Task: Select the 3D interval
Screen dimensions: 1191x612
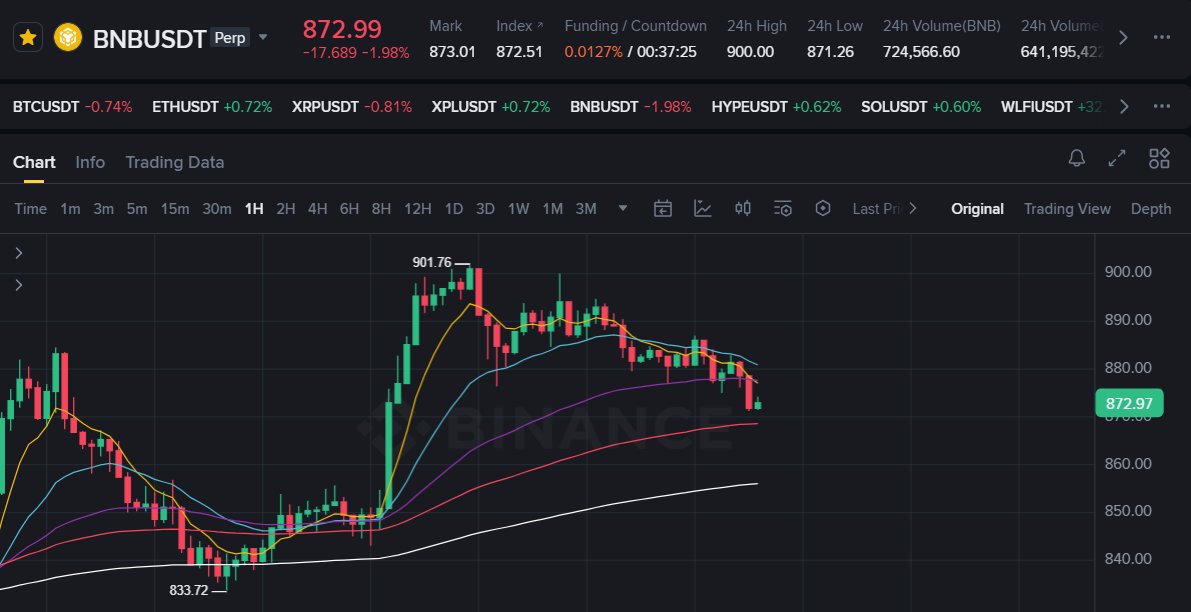Action: click(x=485, y=209)
